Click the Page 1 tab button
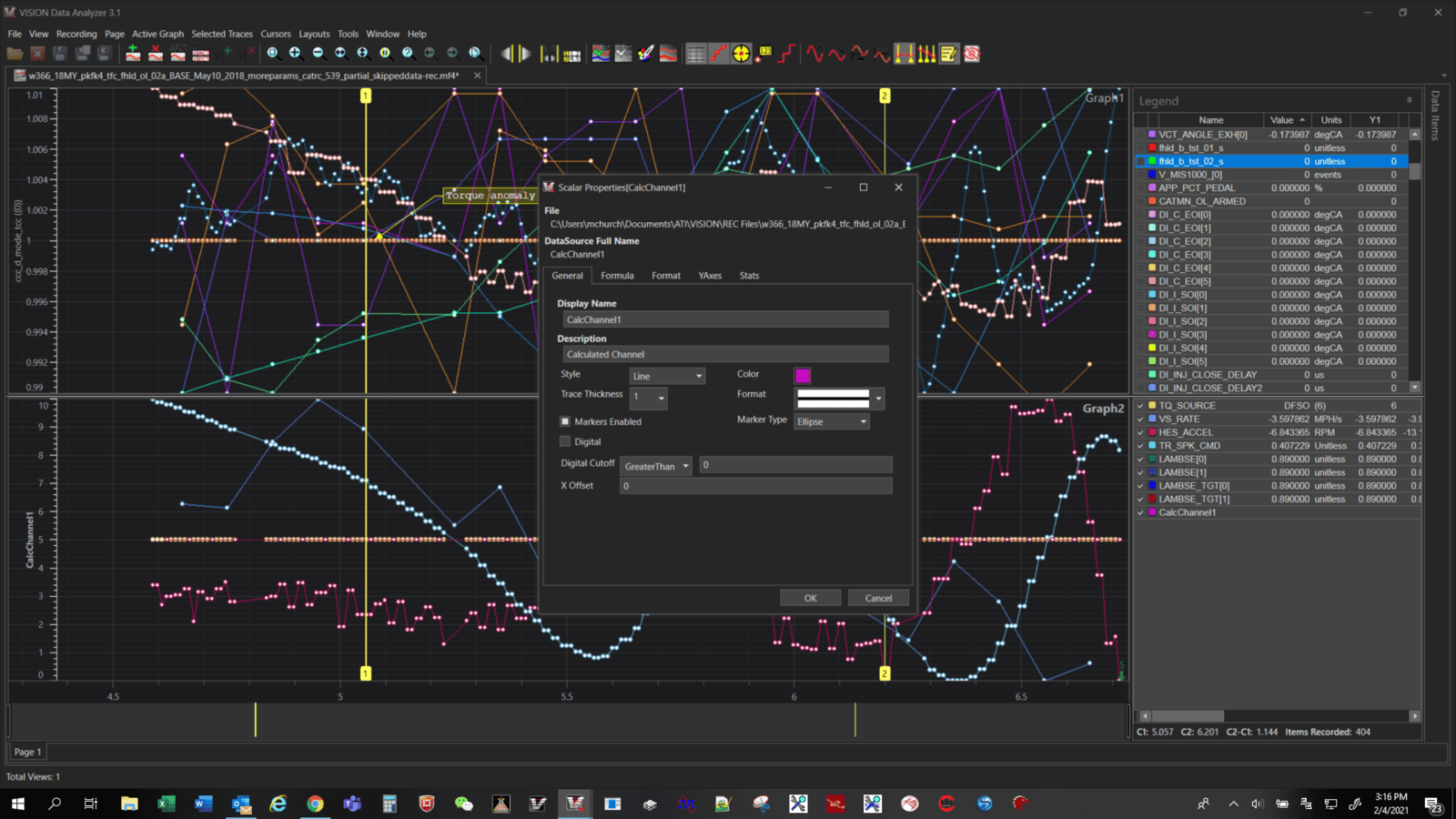The width and height of the screenshot is (1456, 819). tap(27, 752)
